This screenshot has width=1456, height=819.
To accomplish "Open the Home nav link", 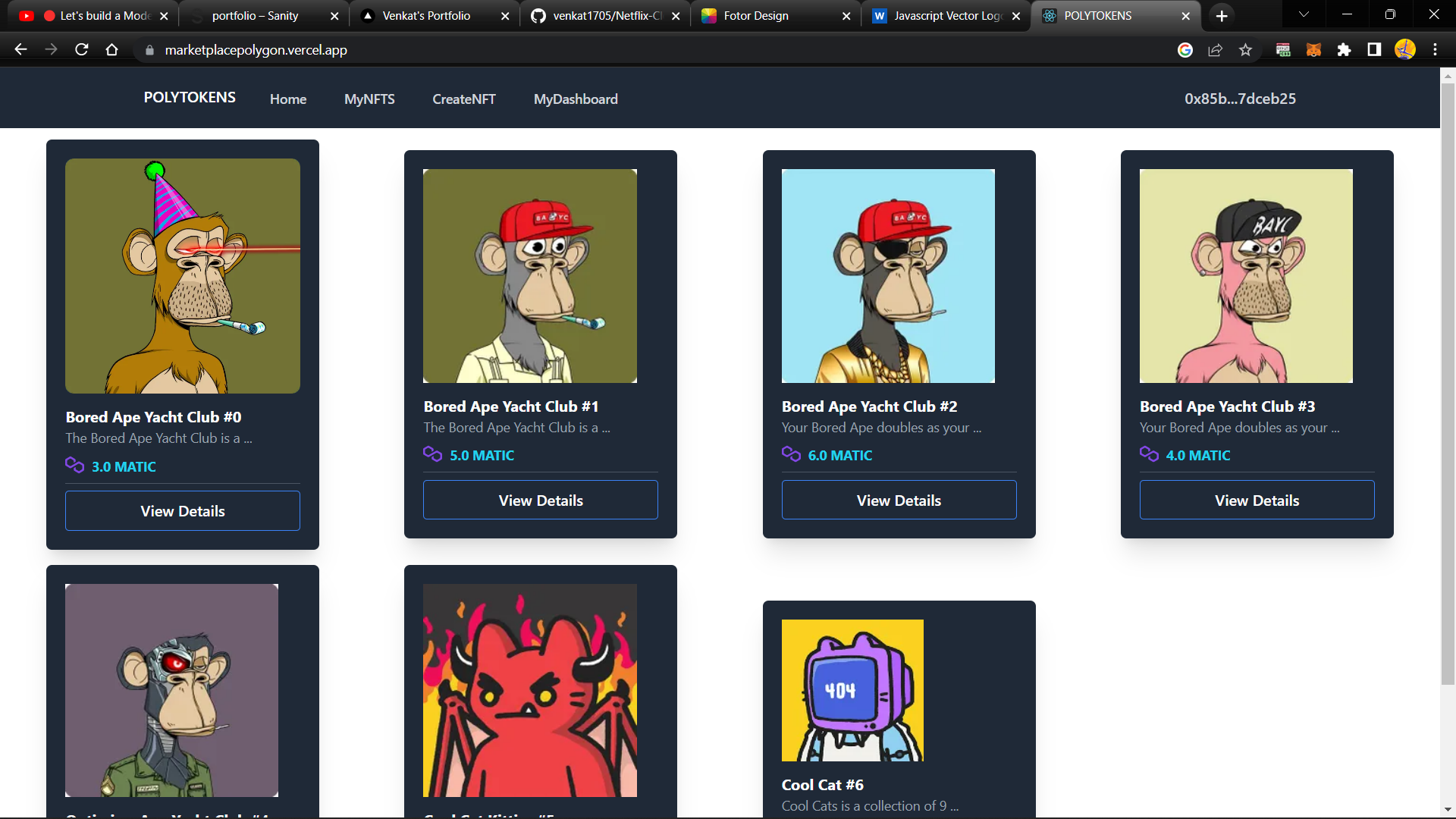I will [x=288, y=99].
